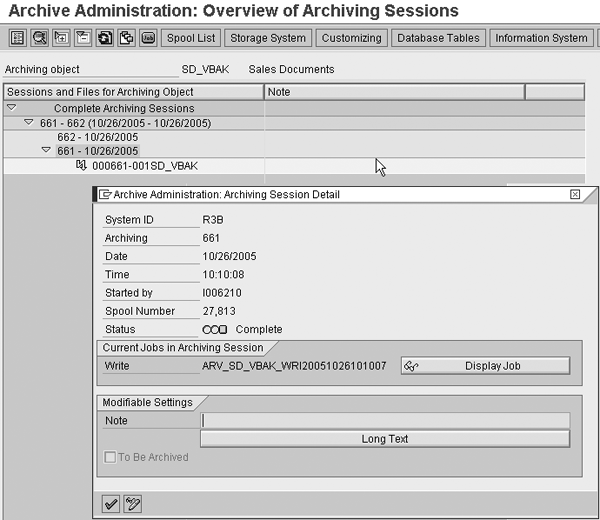Click into the Note input field
Image resolution: width=600 pixels, height=520 pixels.
pyautogui.click(x=385, y=421)
